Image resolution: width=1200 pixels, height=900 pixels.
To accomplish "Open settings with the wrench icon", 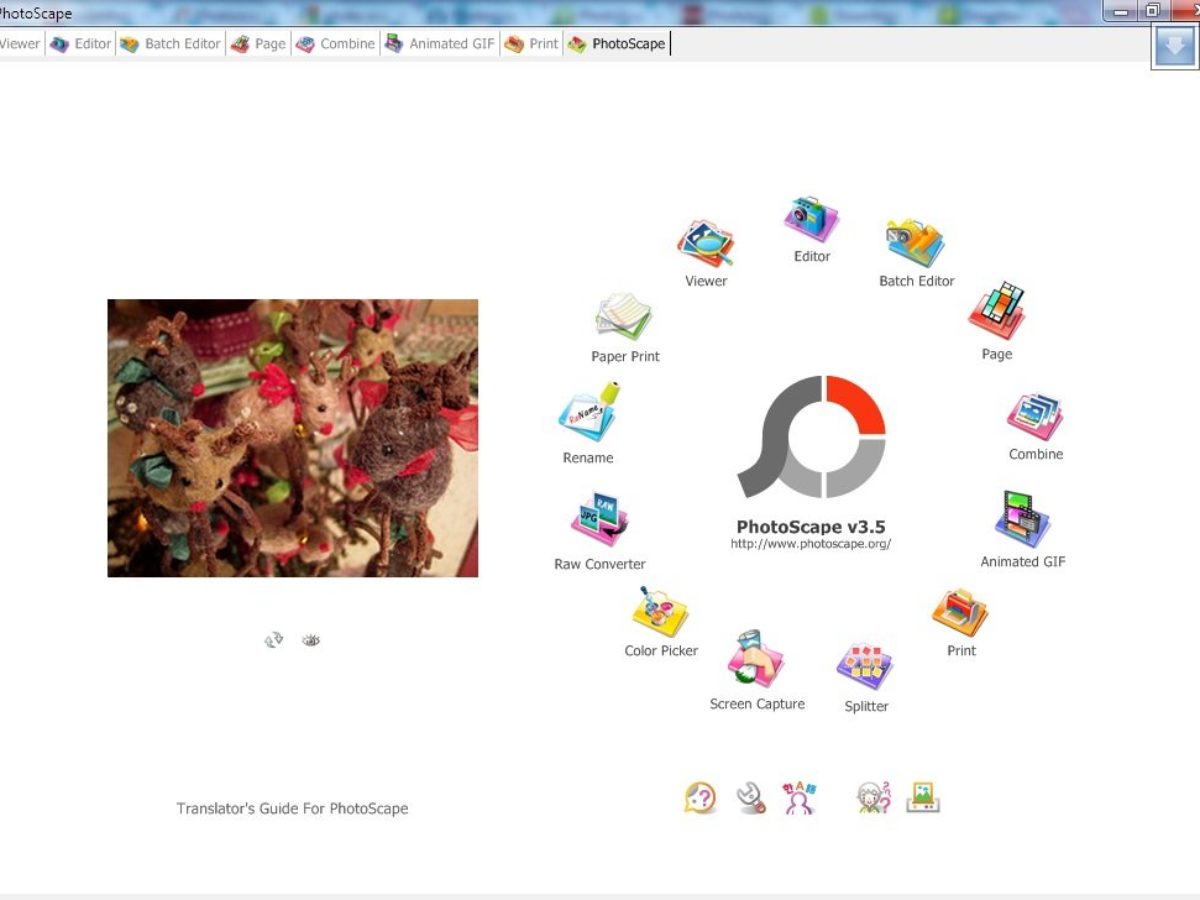I will [750, 798].
